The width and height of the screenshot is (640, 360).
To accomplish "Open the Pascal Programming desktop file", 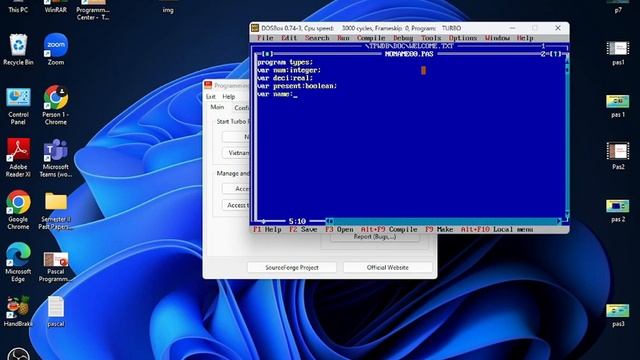I will [x=56, y=266].
